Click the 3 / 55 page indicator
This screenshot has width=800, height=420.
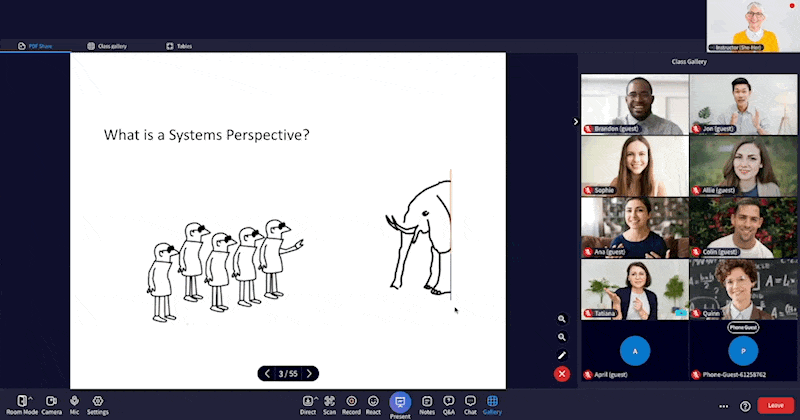pyautogui.click(x=288, y=374)
